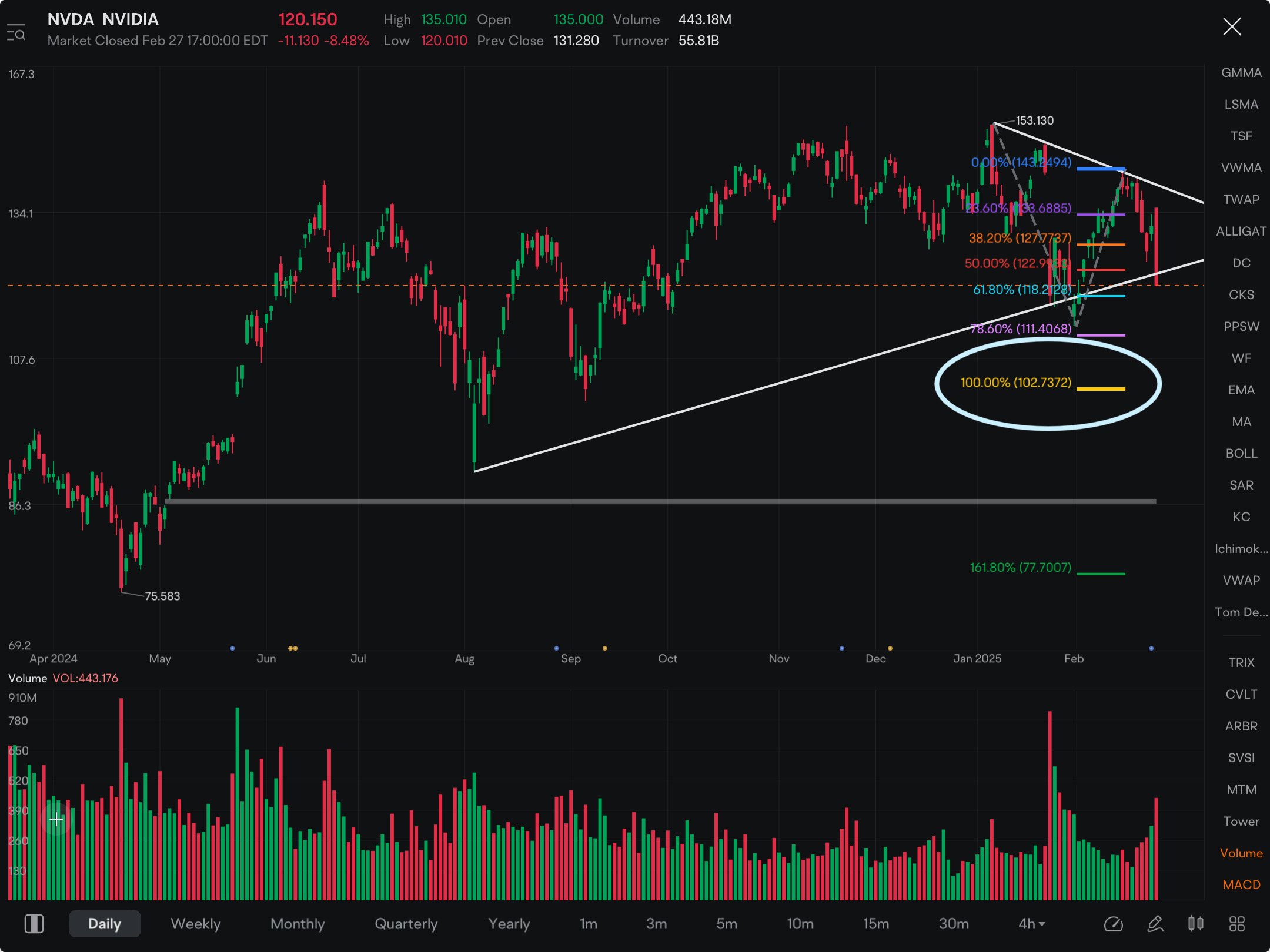
Task: Switch to the Weekly timeframe
Action: (x=195, y=924)
